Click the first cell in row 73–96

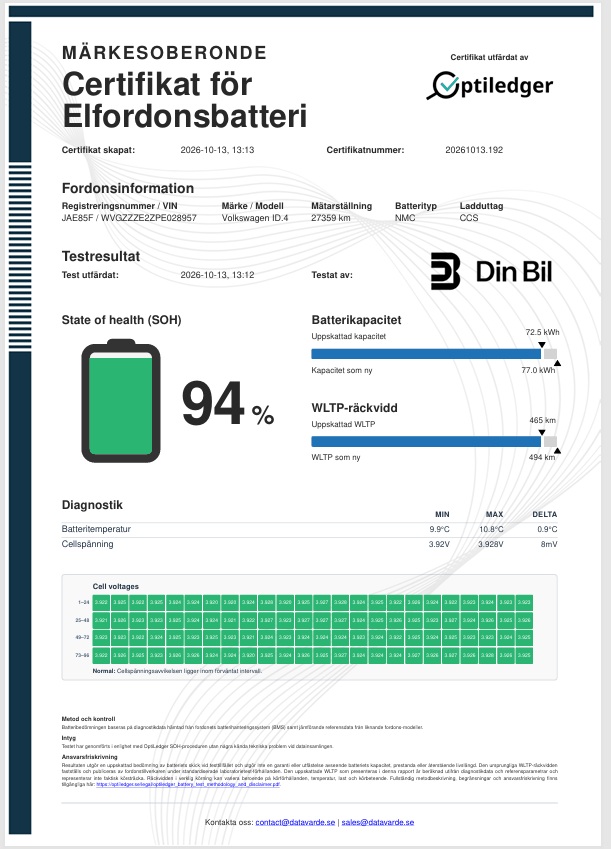point(101,655)
